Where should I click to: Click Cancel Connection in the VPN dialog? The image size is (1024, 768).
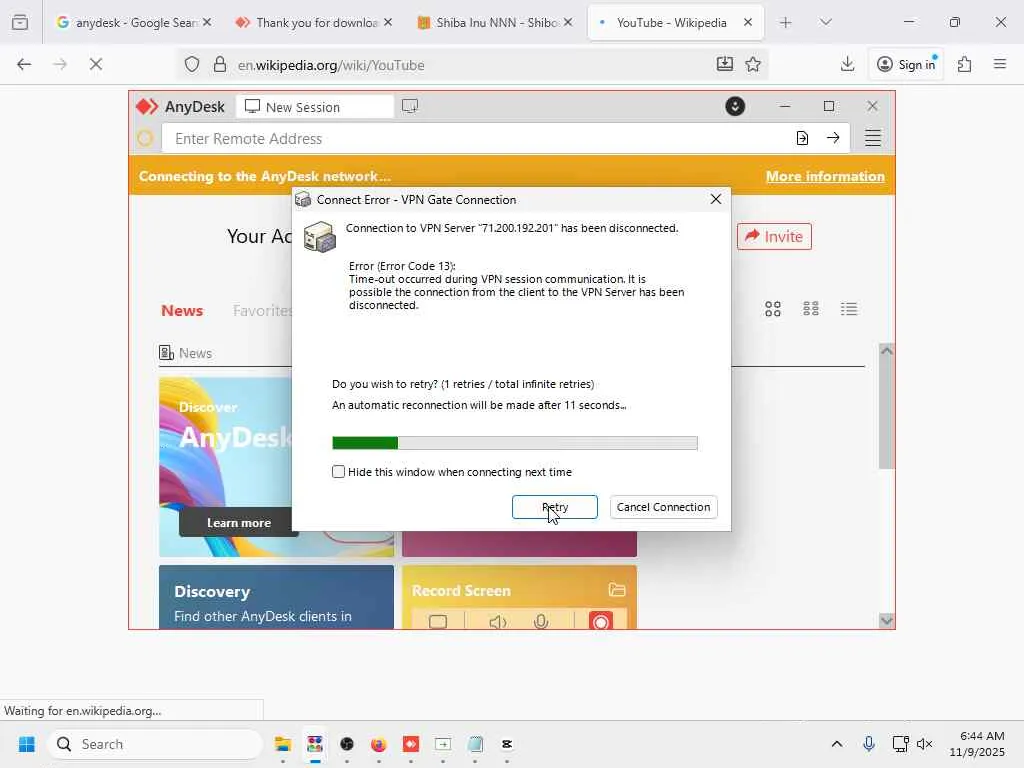pyautogui.click(x=663, y=507)
